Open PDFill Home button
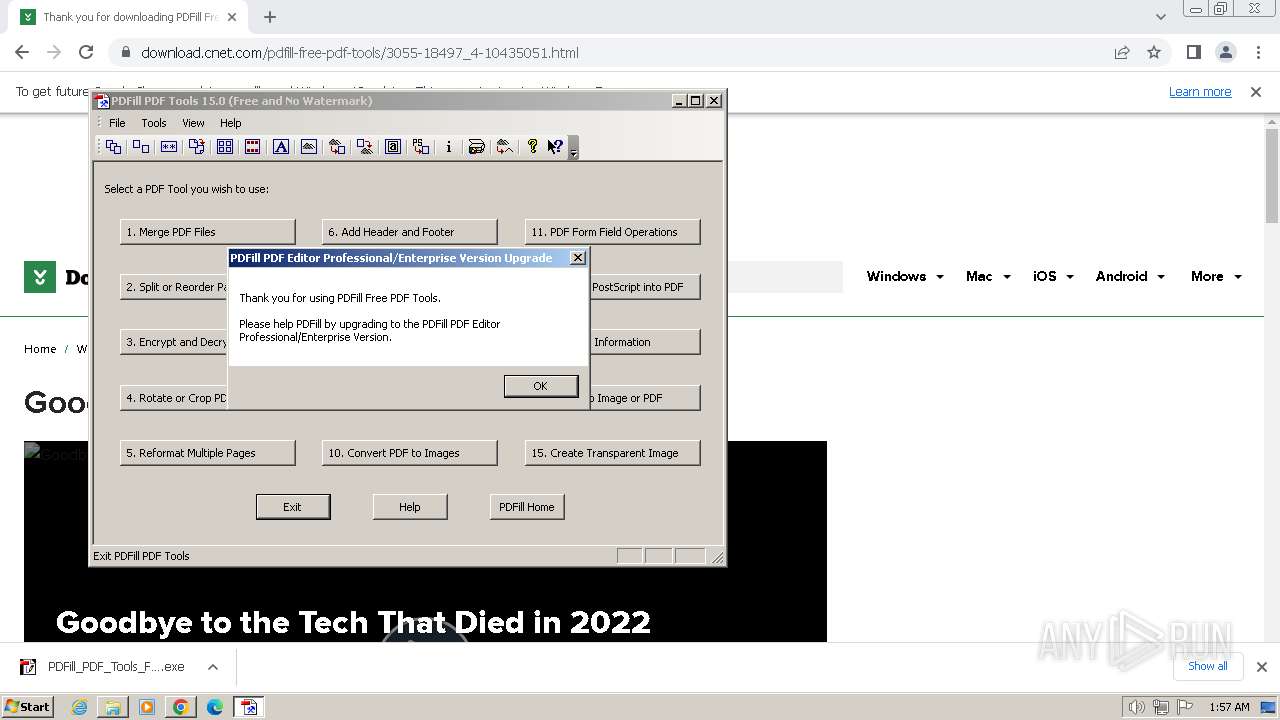This screenshot has height=720, width=1280. (527, 507)
